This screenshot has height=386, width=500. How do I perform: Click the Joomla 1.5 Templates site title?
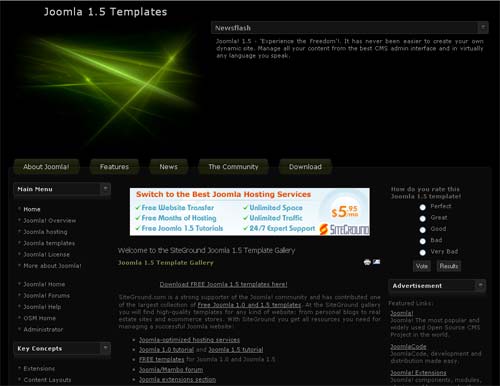pos(105,12)
